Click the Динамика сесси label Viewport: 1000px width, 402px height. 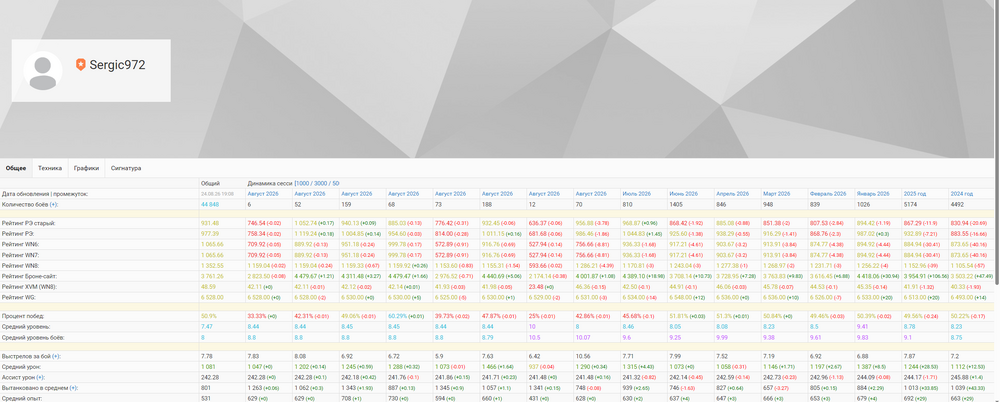270,183
